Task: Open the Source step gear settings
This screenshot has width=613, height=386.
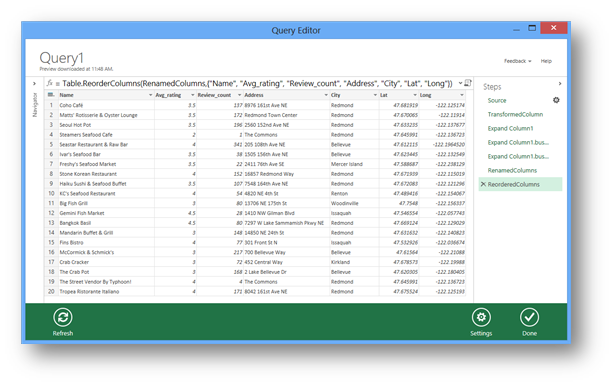Action: click(x=556, y=100)
